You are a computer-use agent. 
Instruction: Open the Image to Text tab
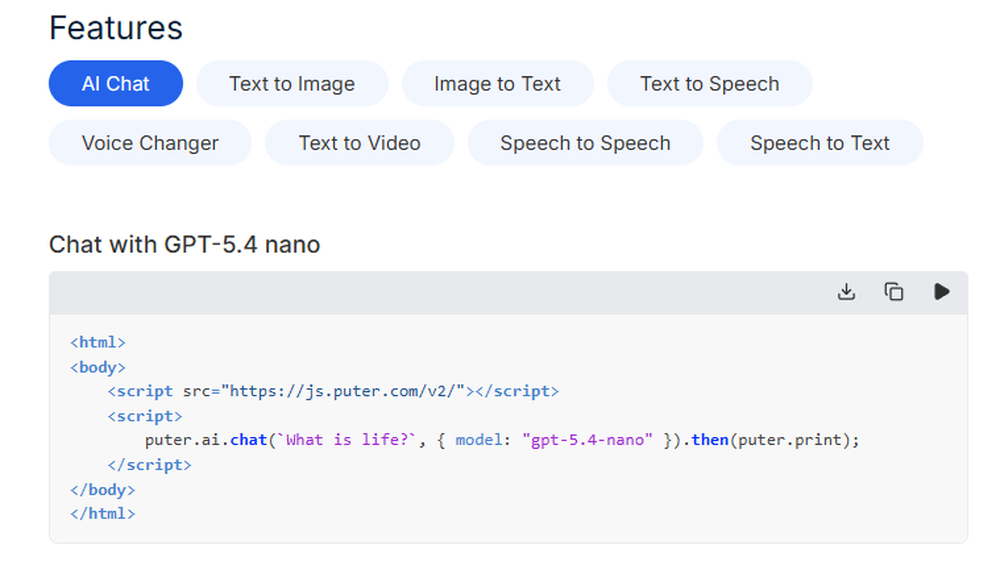(497, 84)
